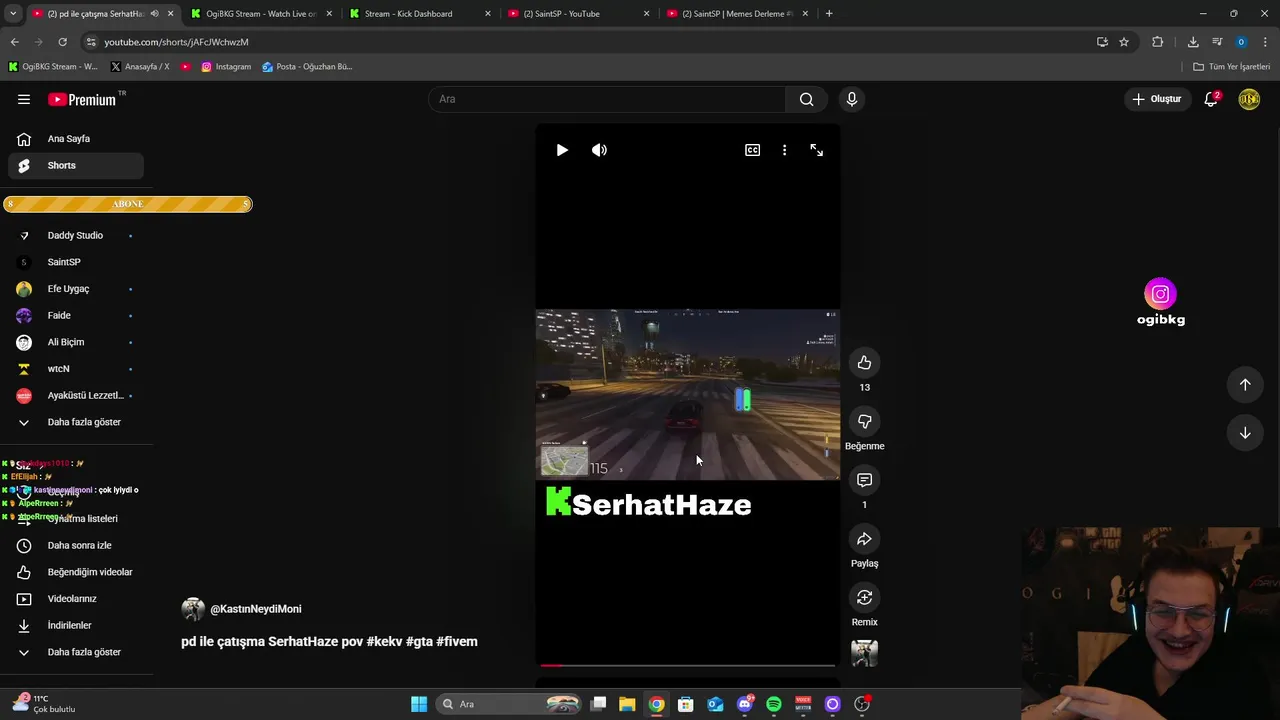The image size is (1280, 720).
Task: Open YouTube notifications bell
Action: (1211, 99)
